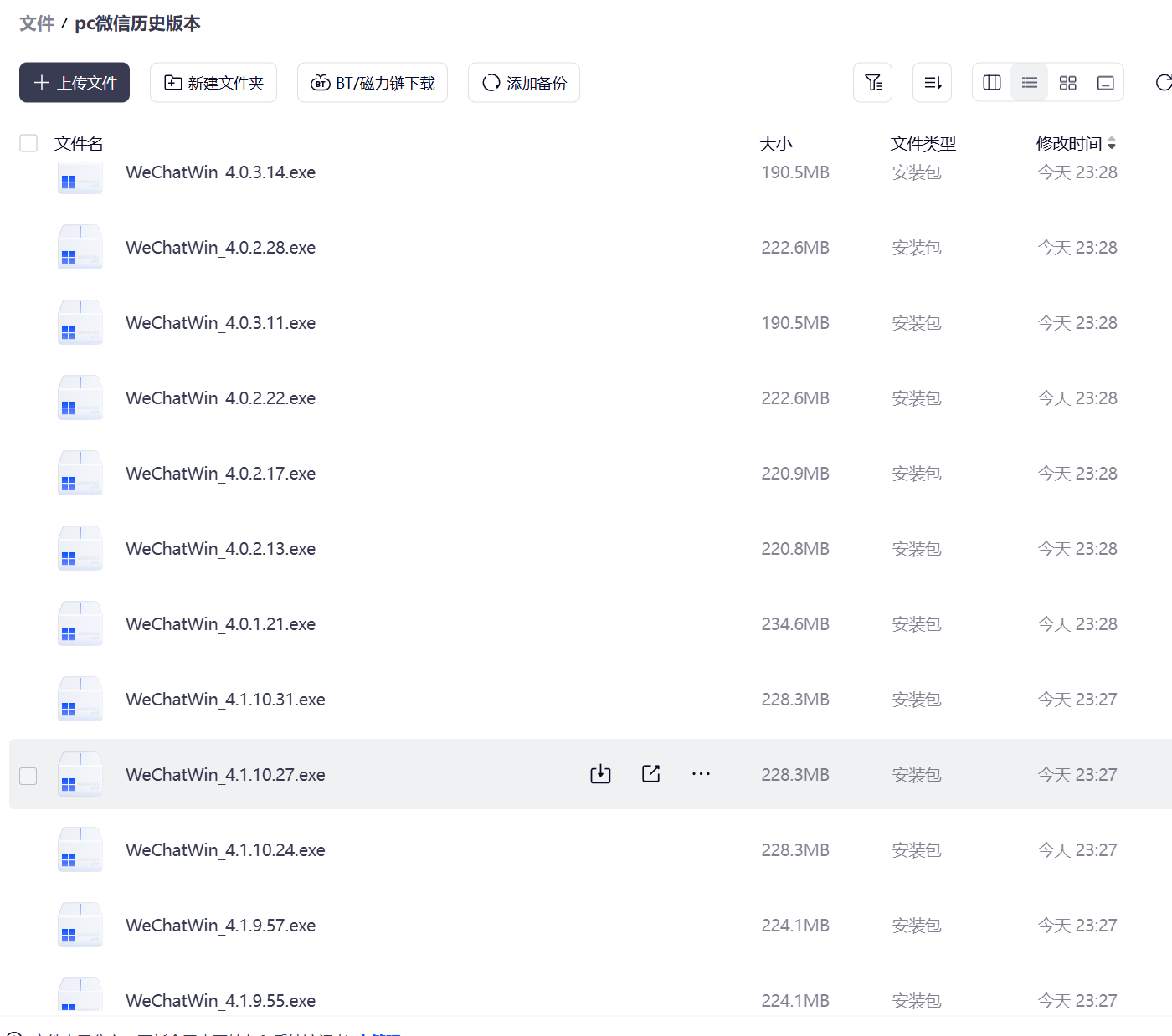Create a new folder
Image resolution: width=1172 pixels, height=1036 pixels.
point(213,83)
